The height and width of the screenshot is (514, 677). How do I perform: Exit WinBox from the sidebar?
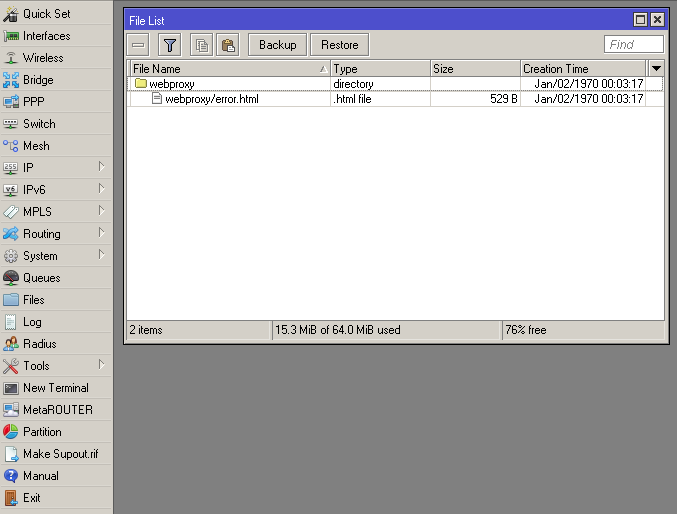tap(56, 498)
